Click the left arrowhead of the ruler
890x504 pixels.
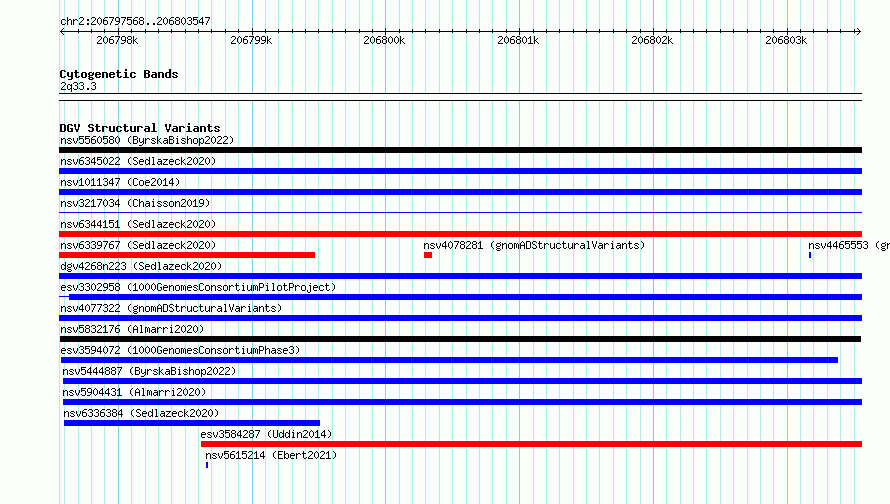point(62,31)
